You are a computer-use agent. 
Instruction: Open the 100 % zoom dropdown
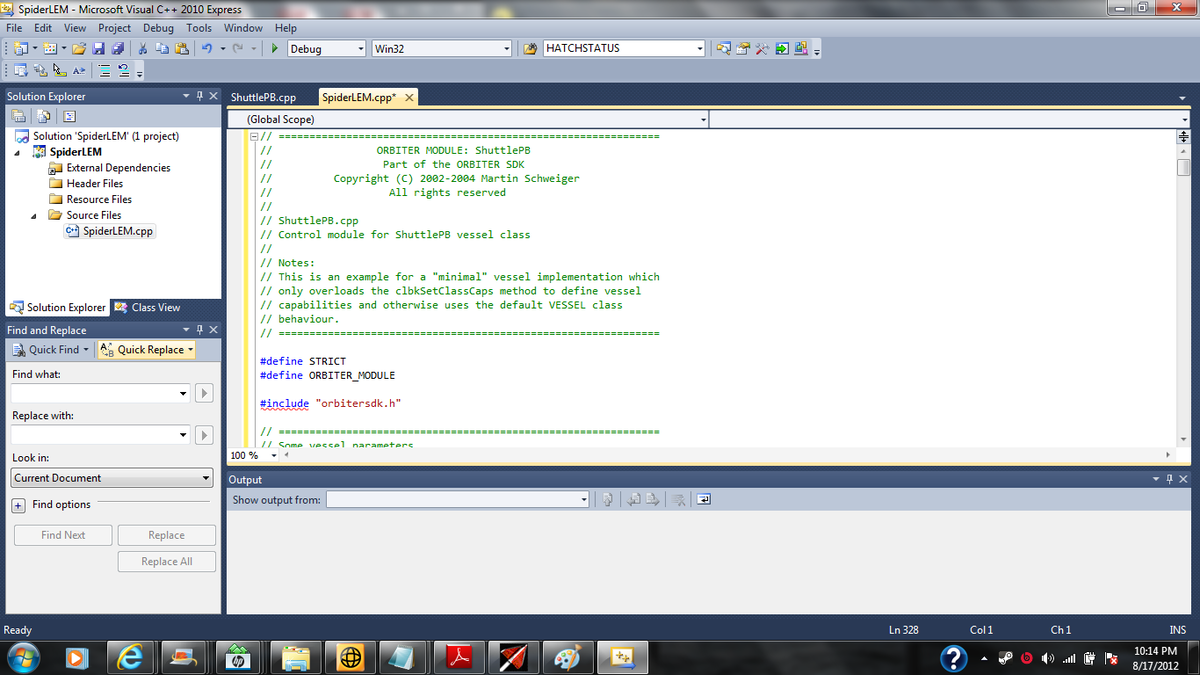point(275,456)
